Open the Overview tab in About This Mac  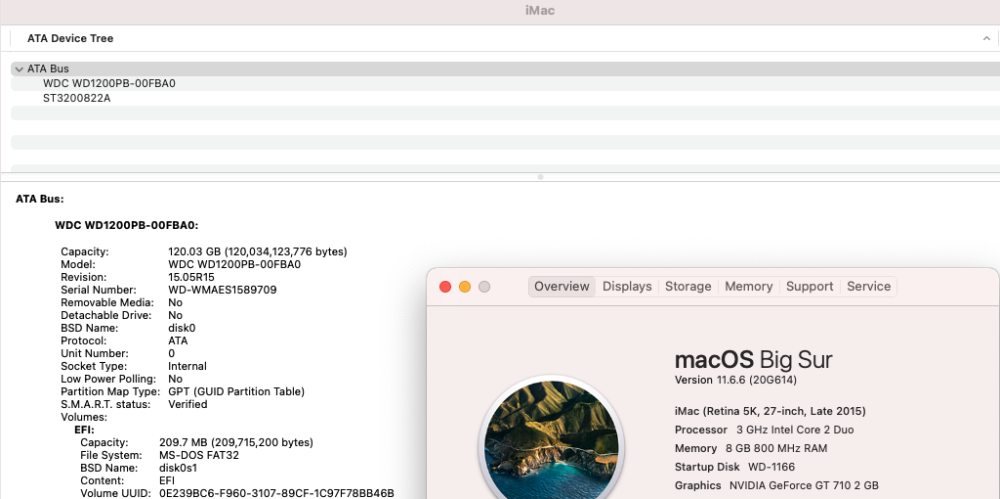click(561, 287)
